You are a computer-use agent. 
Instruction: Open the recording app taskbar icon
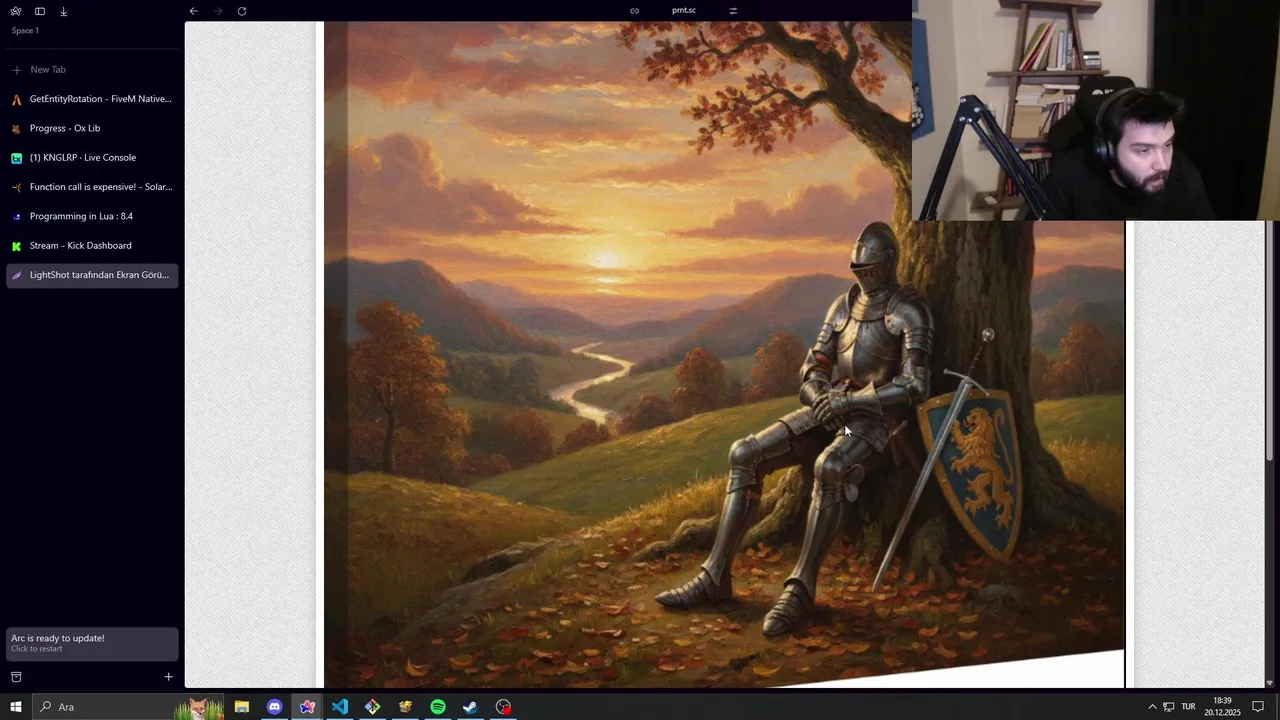(503, 707)
